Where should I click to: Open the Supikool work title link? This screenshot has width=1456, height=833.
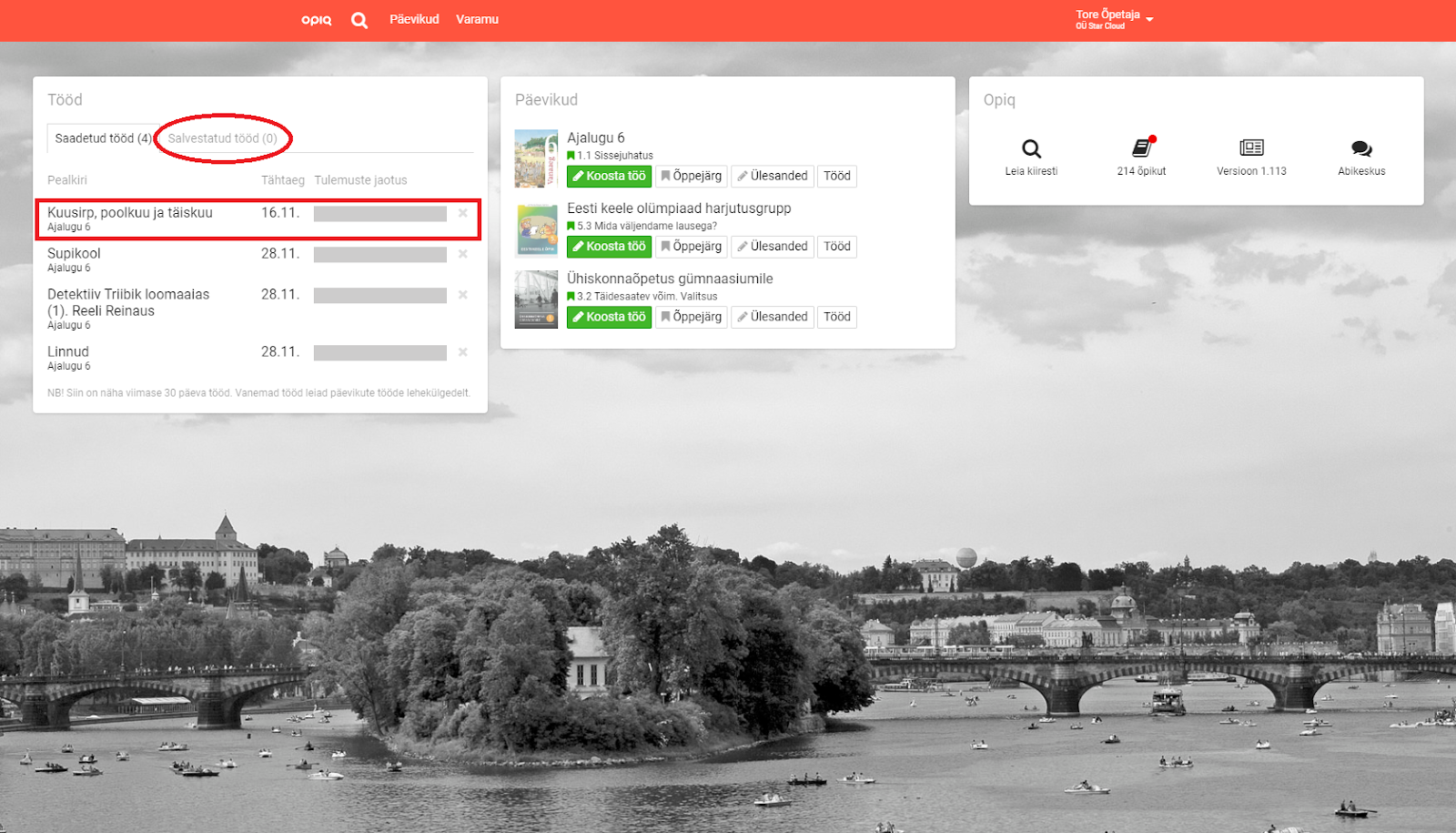tap(74, 254)
